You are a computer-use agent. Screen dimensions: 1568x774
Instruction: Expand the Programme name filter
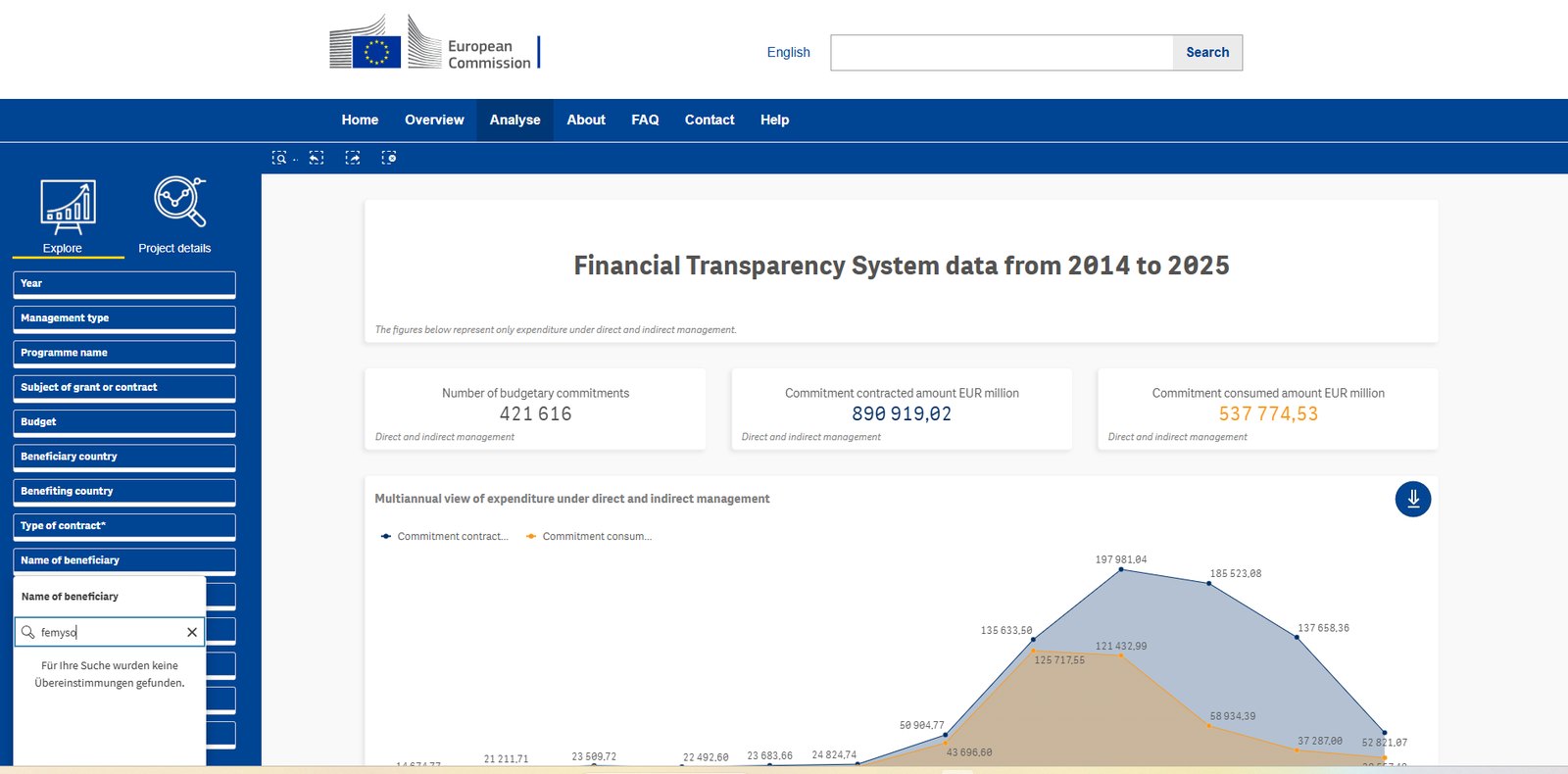click(x=123, y=353)
